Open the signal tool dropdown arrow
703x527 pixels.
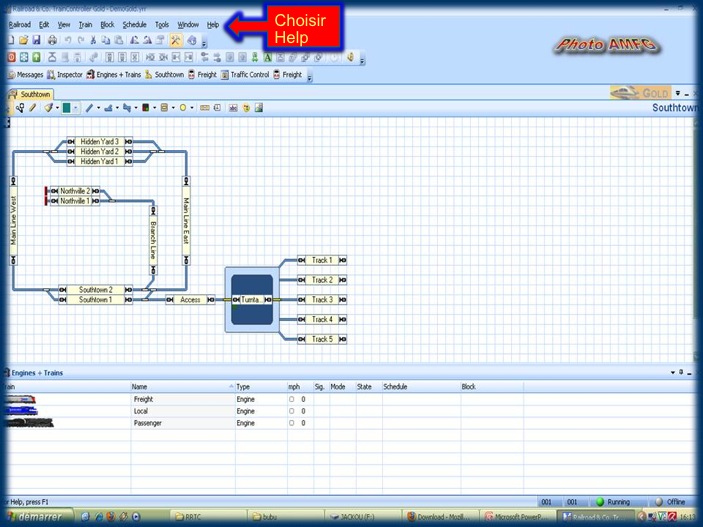154,108
